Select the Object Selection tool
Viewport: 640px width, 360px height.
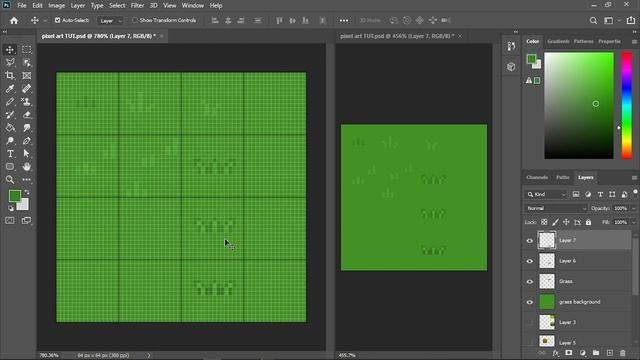tap(27, 62)
